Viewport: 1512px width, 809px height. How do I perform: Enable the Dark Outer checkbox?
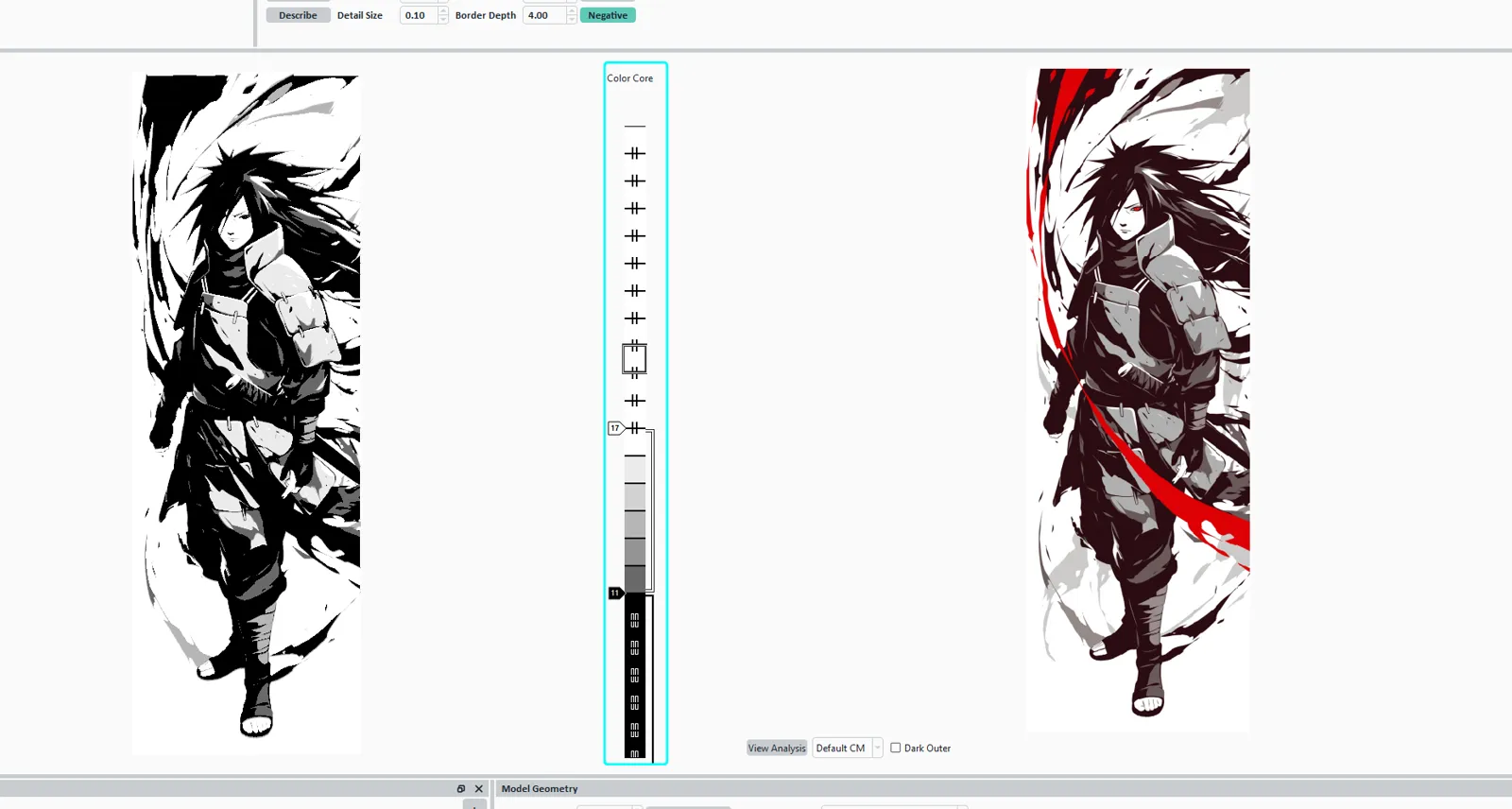tap(895, 748)
